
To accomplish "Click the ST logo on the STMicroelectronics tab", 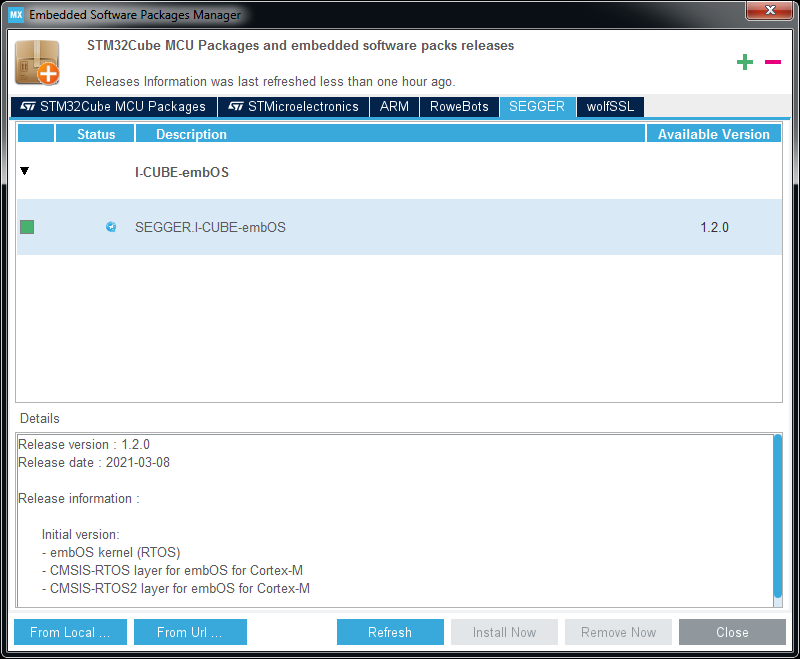I will [x=236, y=106].
